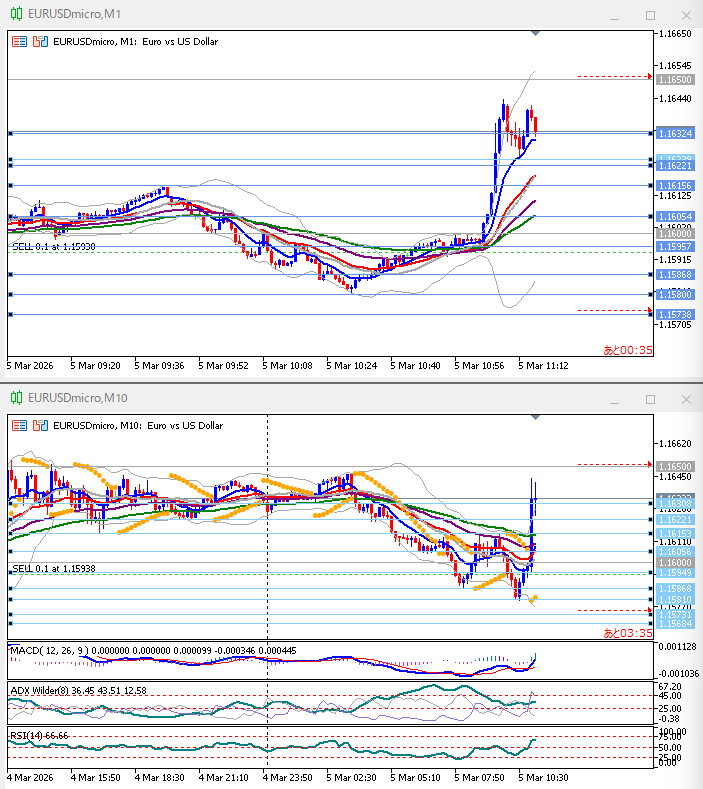Click the chart shift triangle on M1 chart
Image resolution: width=703 pixels, height=789 pixels.
pos(536,34)
